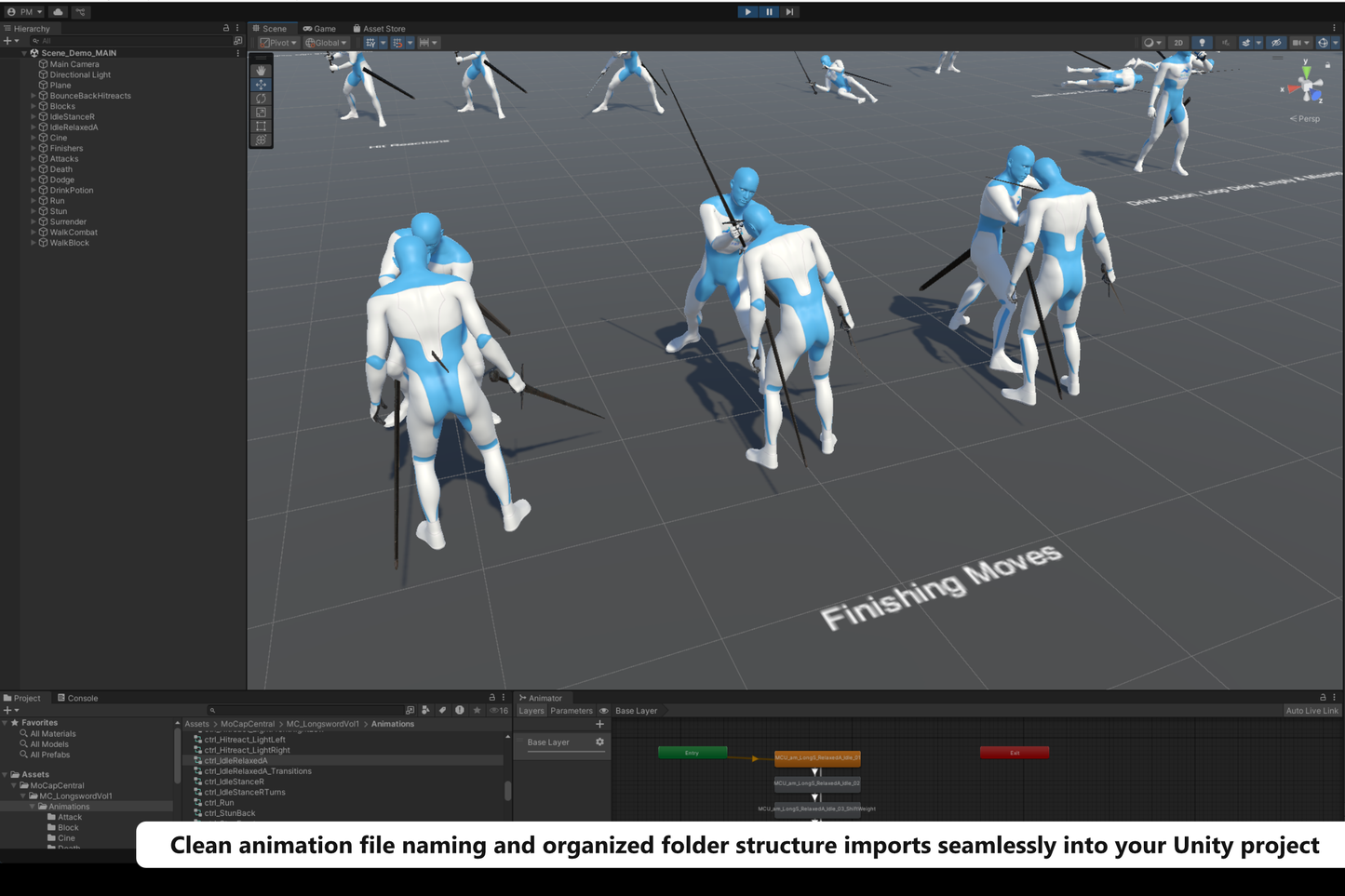Image resolution: width=1345 pixels, height=896 pixels.
Task: Activate the Hand pan tool
Action: click(x=261, y=71)
